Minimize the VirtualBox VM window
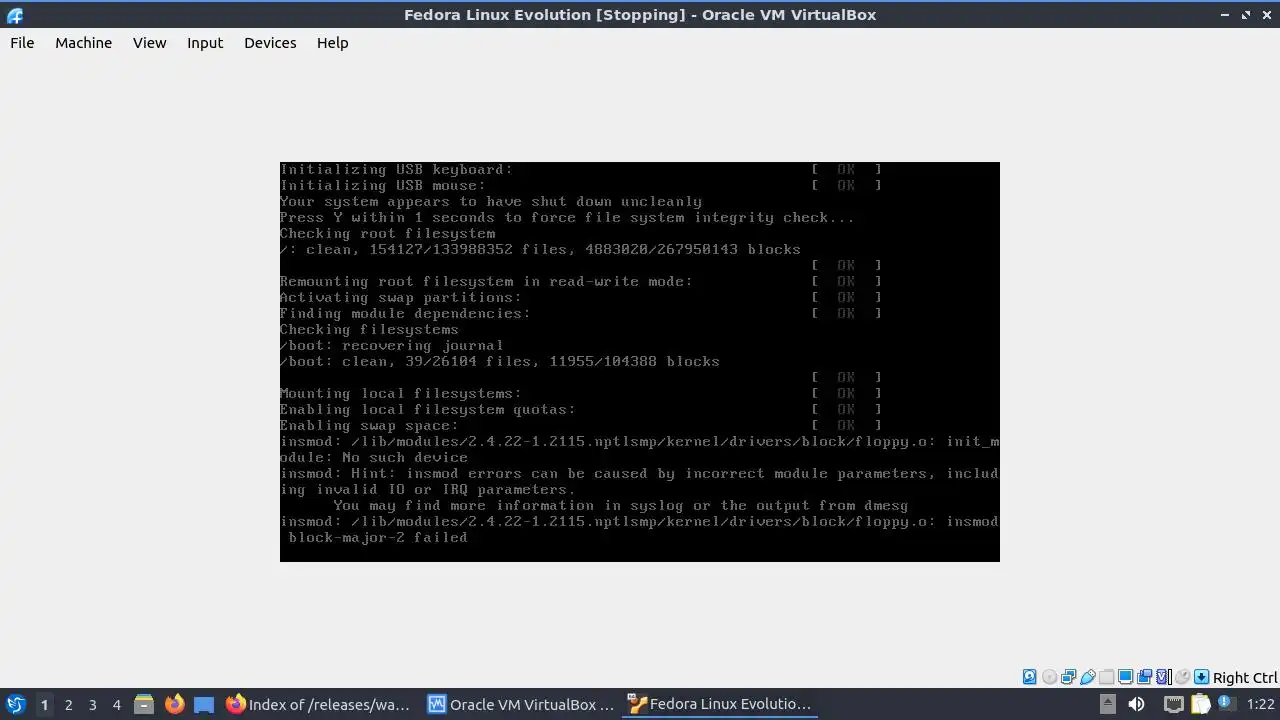This screenshot has width=1280, height=720. pyautogui.click(x=1225, y=15)
